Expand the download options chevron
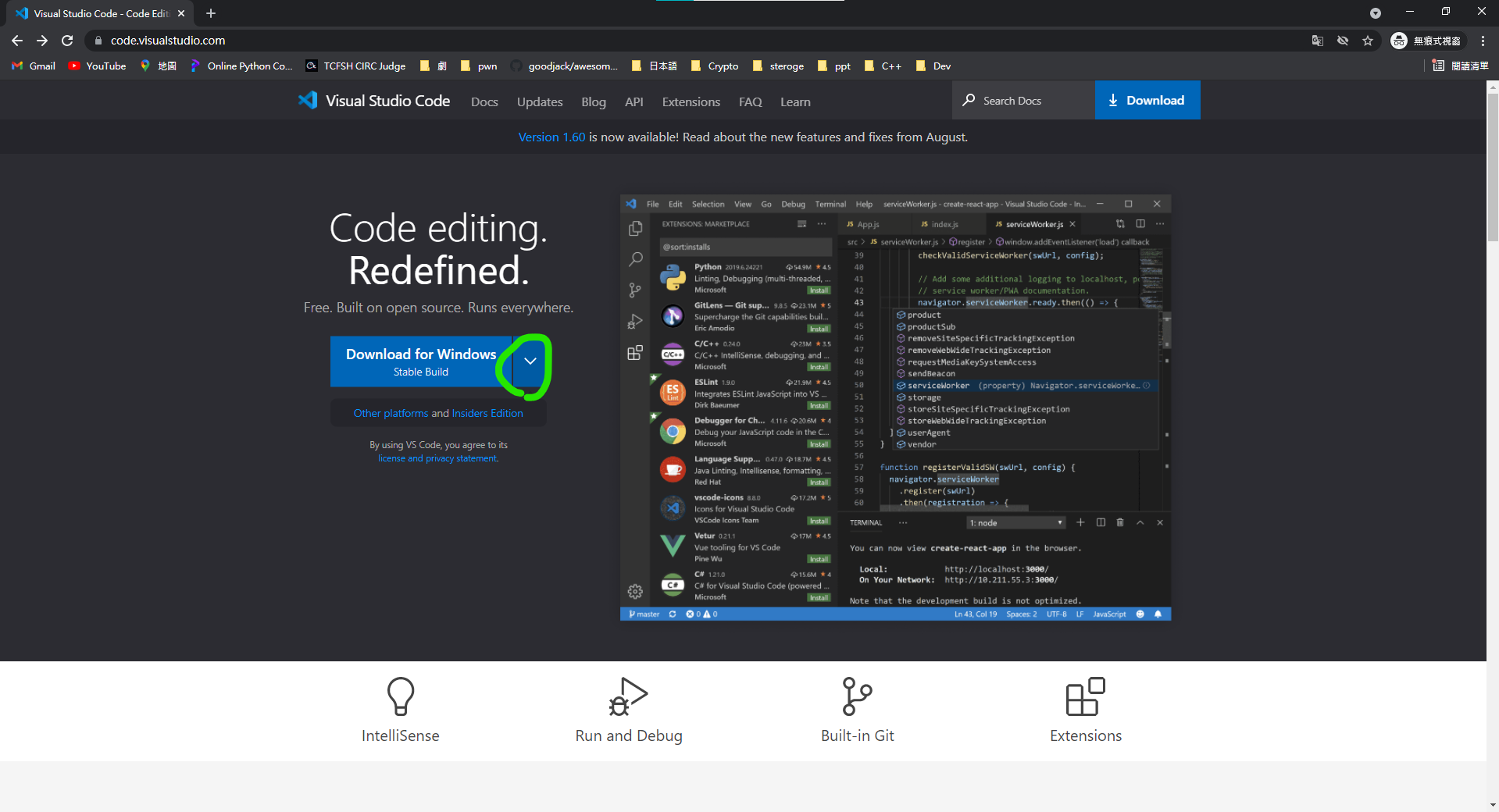This screenshot has width=1499, height=812. pos(530,361)
